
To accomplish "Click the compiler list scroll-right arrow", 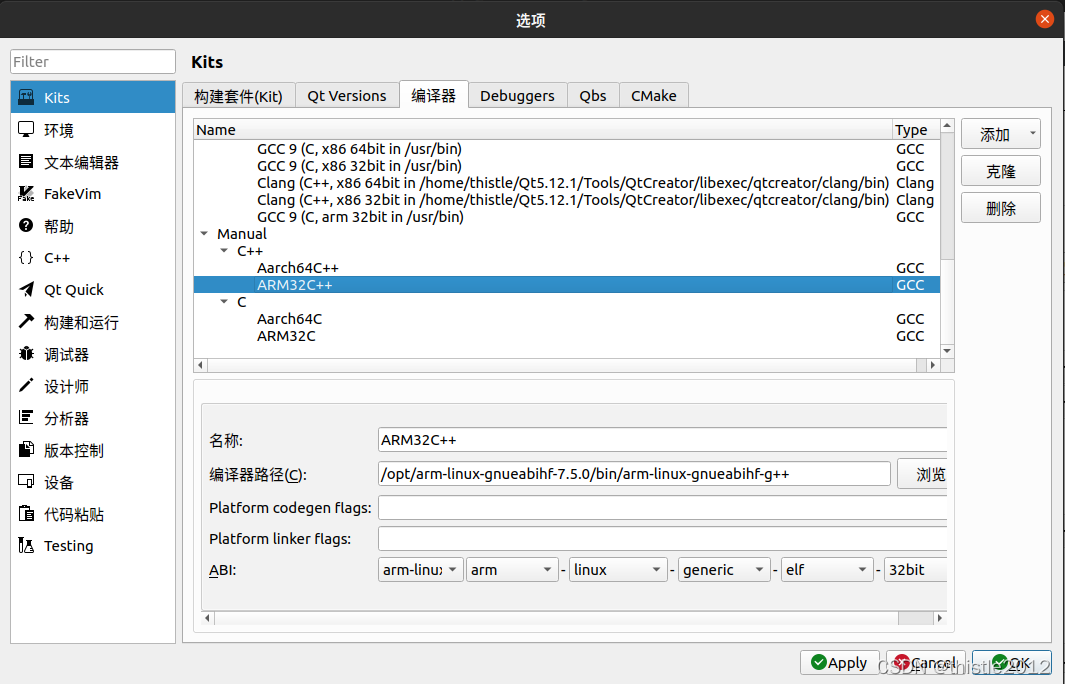I will [933, 365].
